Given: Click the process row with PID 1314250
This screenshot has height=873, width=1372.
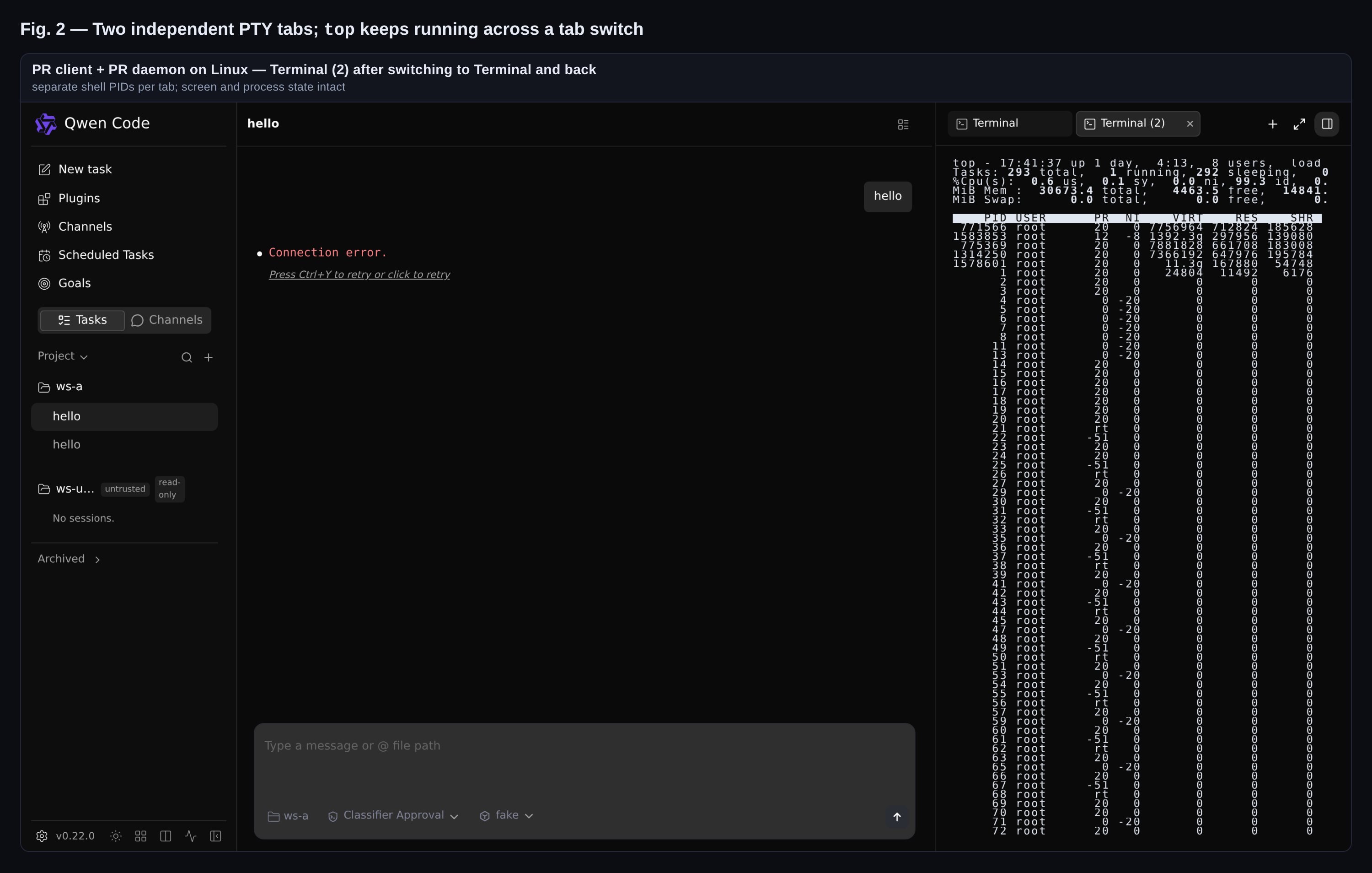Looking at the screenshot, I should [x=1136, y=255].
